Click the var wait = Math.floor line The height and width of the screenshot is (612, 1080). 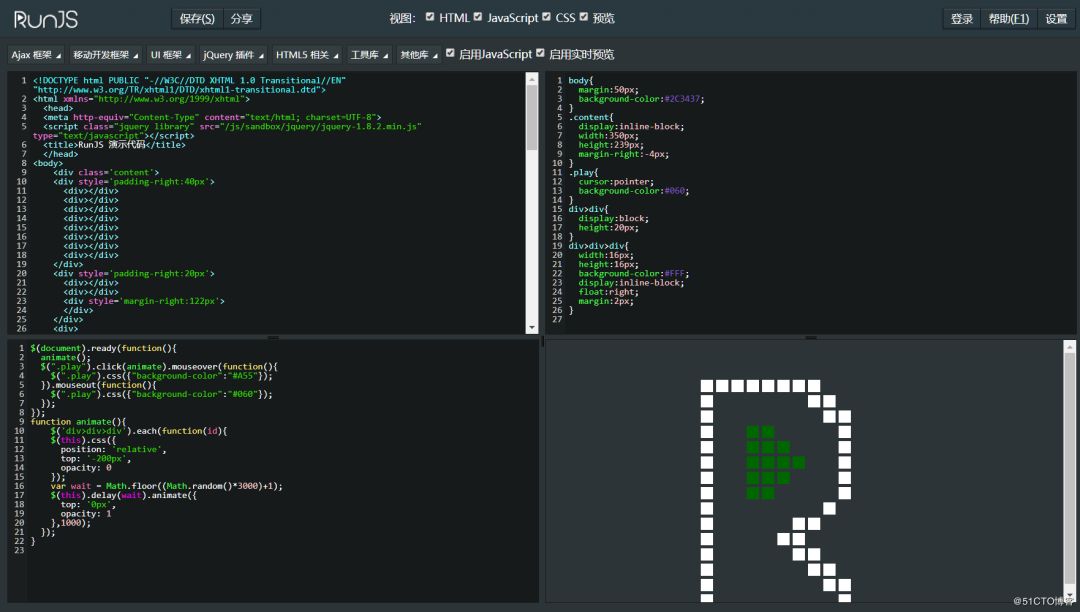tap(166, 486)
